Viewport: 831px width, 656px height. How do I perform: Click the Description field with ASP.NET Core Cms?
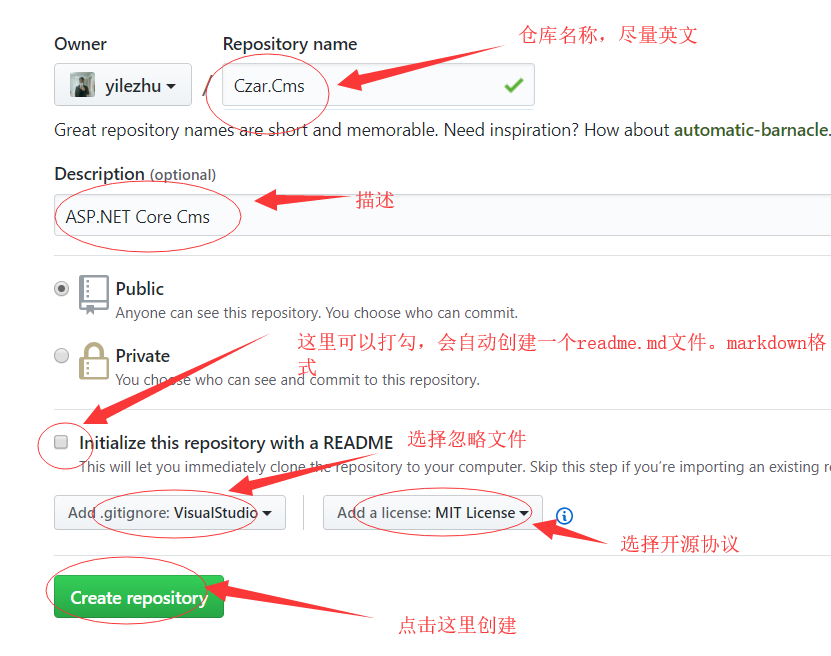[443, 216]
